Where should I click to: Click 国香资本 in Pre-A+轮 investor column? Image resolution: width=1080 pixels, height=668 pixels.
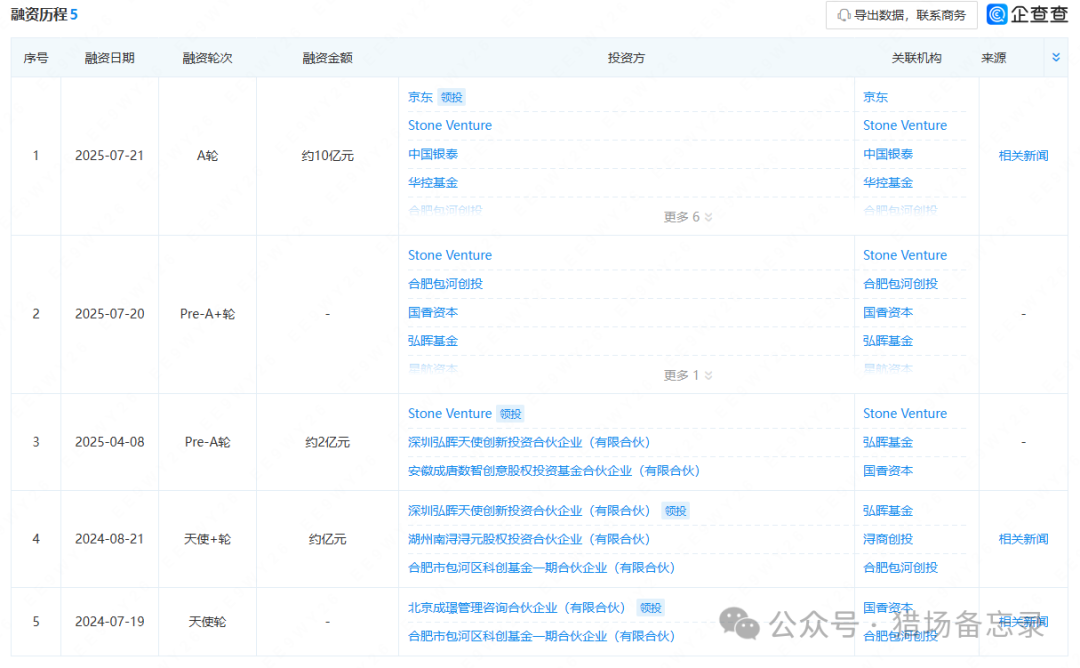(x=433, y=313)
